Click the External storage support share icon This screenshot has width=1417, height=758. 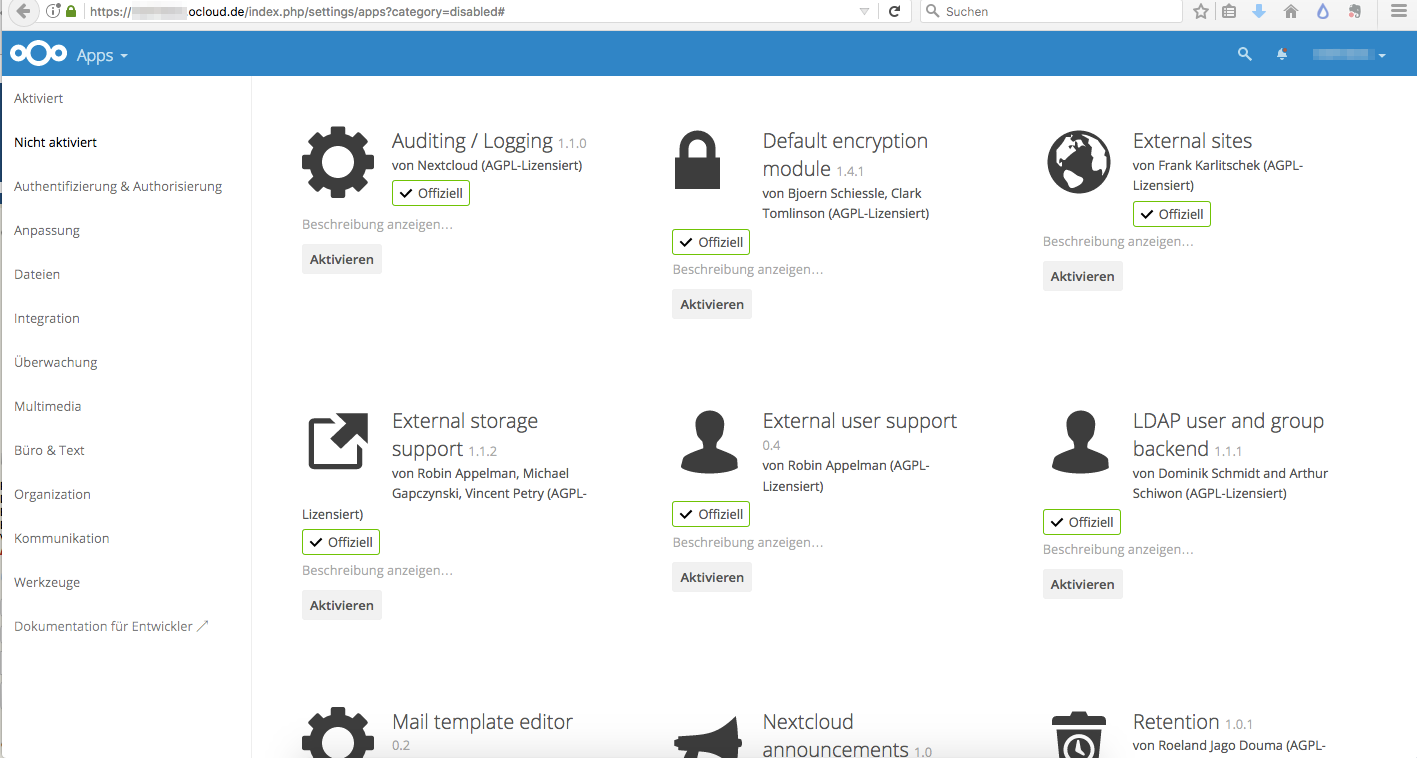[338, 441]
